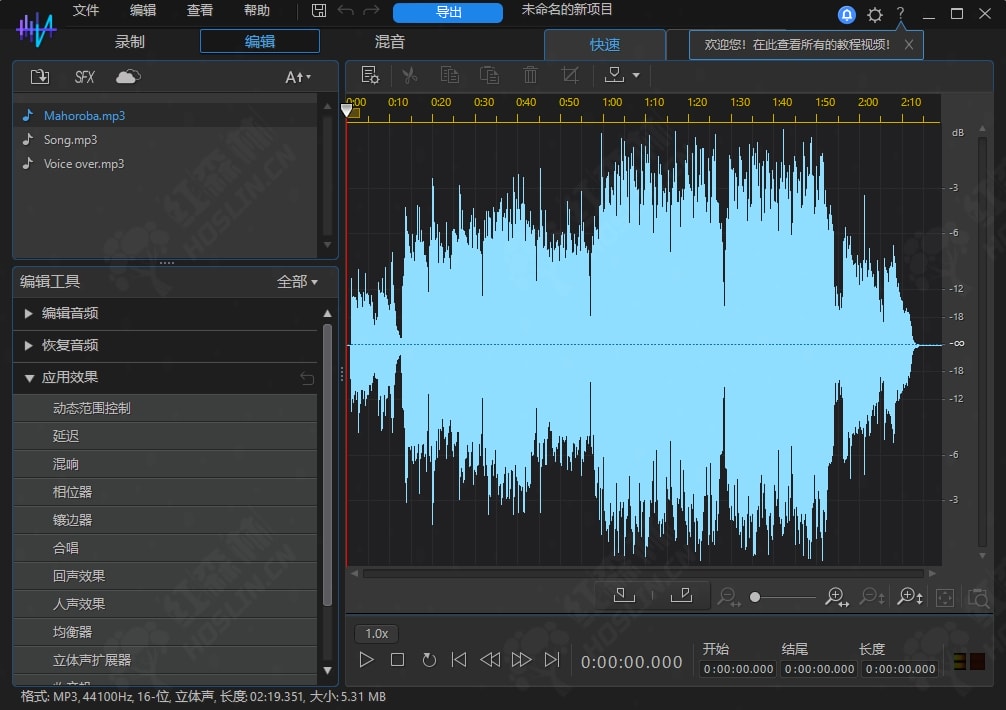
Task: Open the 文件 menu
Action: pyautogui.click(x=86, y=11)
